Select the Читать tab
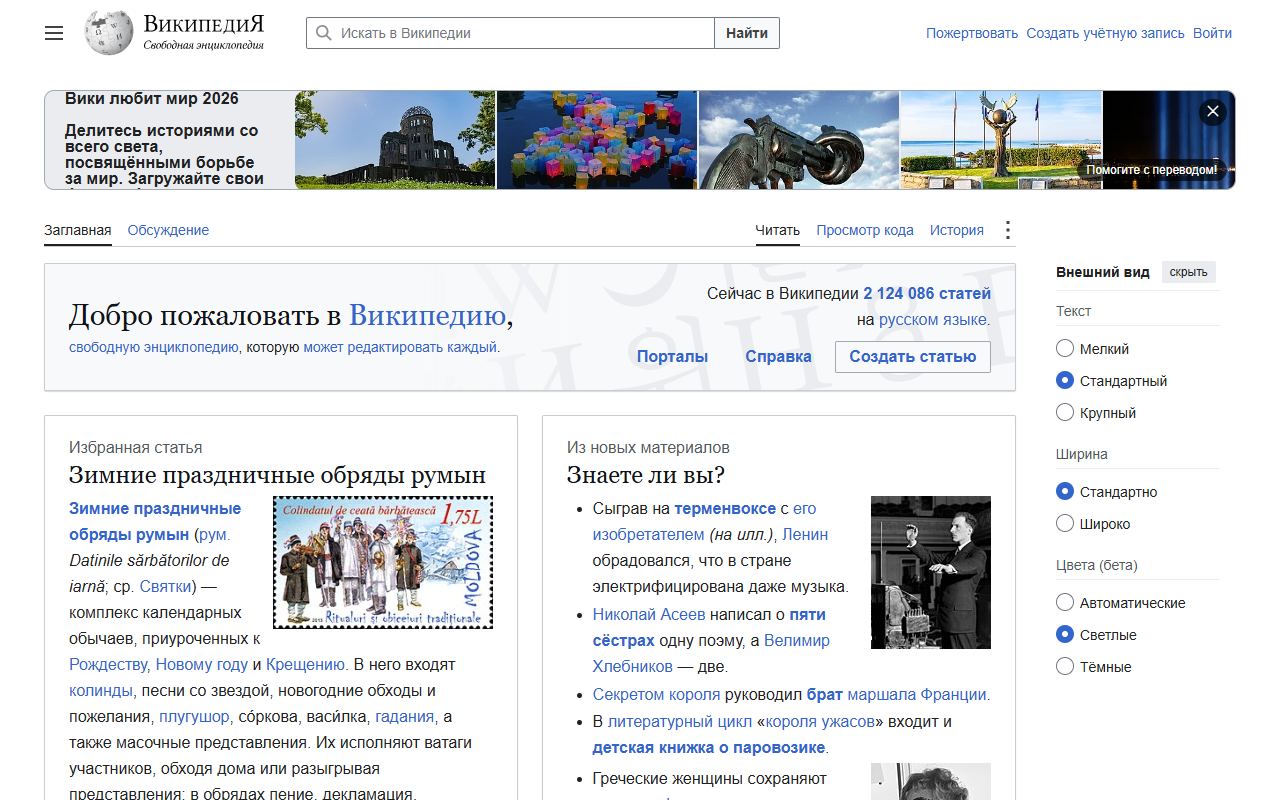 tap(777, 230)
